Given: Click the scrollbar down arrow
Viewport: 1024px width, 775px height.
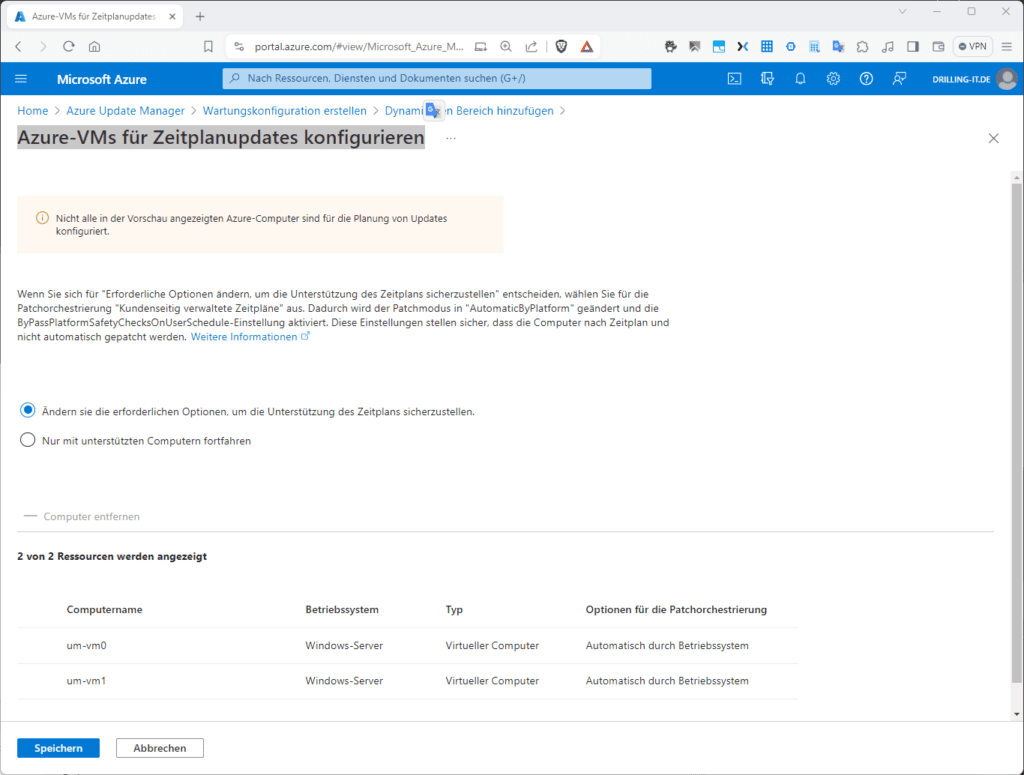Looking at the screenshot, I should pyautogui.click(x=1016, y=714).
